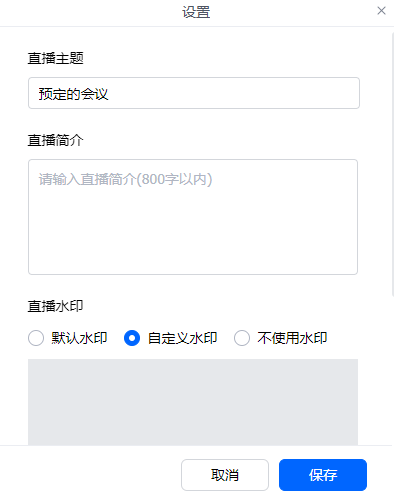Click the 设置 dialog title text
Viewport: 394px width, 502px height.
point(196,12)
